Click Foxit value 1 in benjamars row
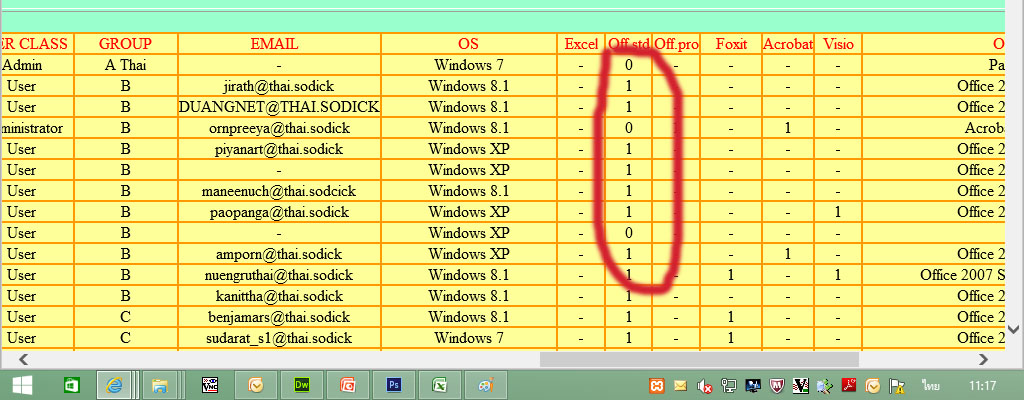Screen dimensions: 1024x400 tap(731, 317)
